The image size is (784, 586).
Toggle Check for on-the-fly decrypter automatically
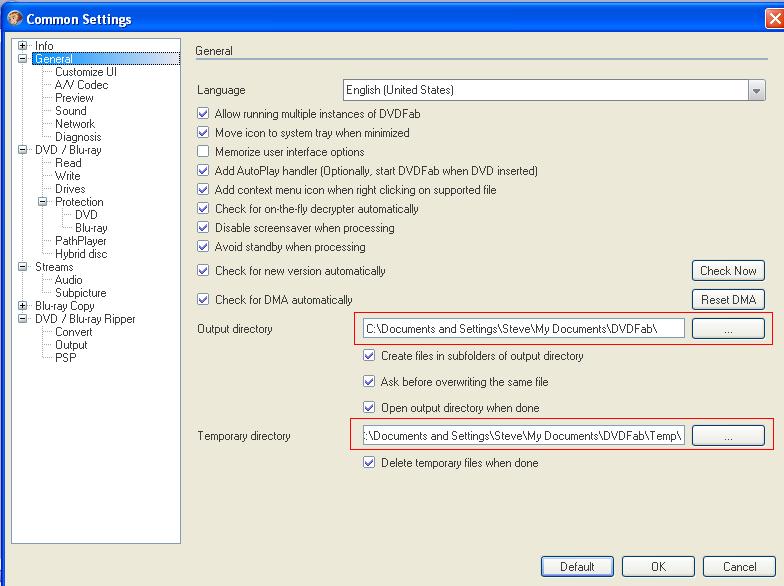[x=203, y=208]
